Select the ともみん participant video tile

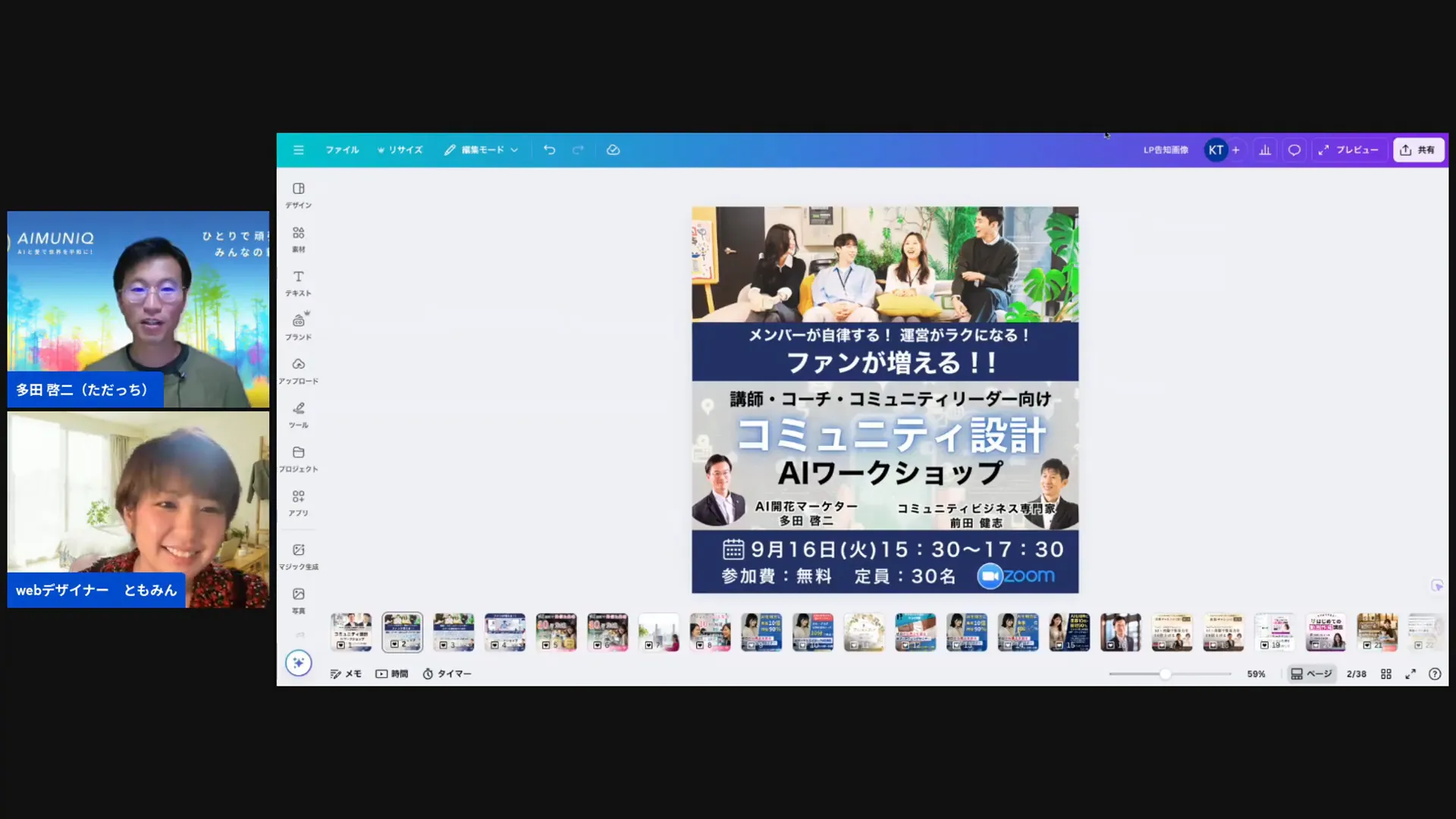[x=138, y=510]
